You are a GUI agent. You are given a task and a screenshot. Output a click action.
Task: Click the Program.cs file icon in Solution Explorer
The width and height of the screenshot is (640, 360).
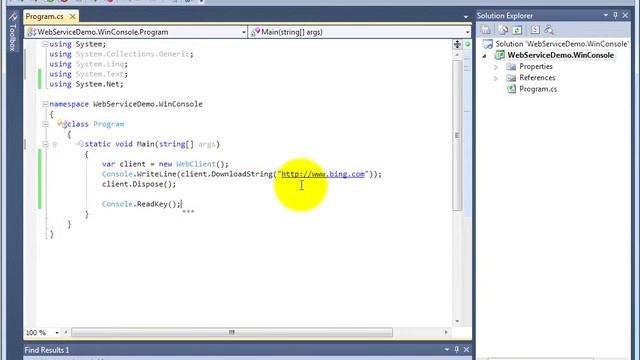click(511, 89)
